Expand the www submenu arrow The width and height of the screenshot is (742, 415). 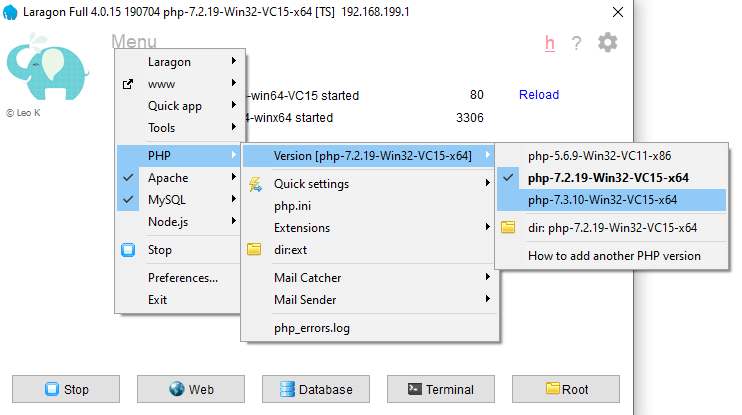234,83
